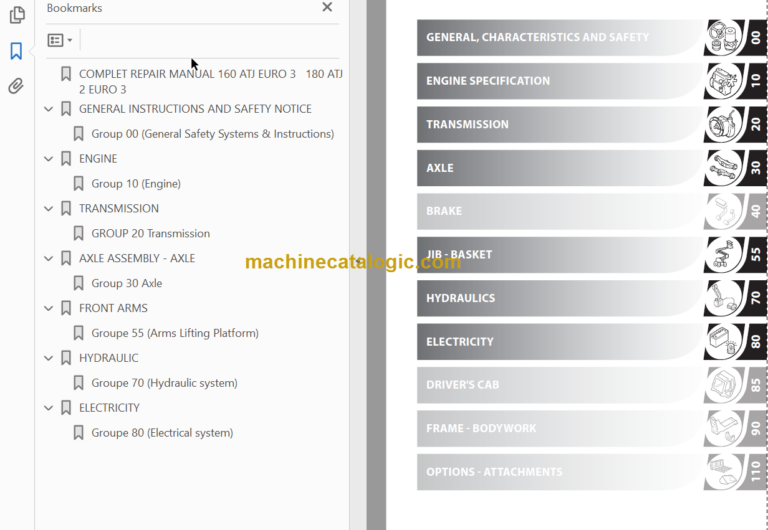This screenshot has height=530, width=768.
Task: Click the jib basket icon for section 55
Action: pos(724,255)
